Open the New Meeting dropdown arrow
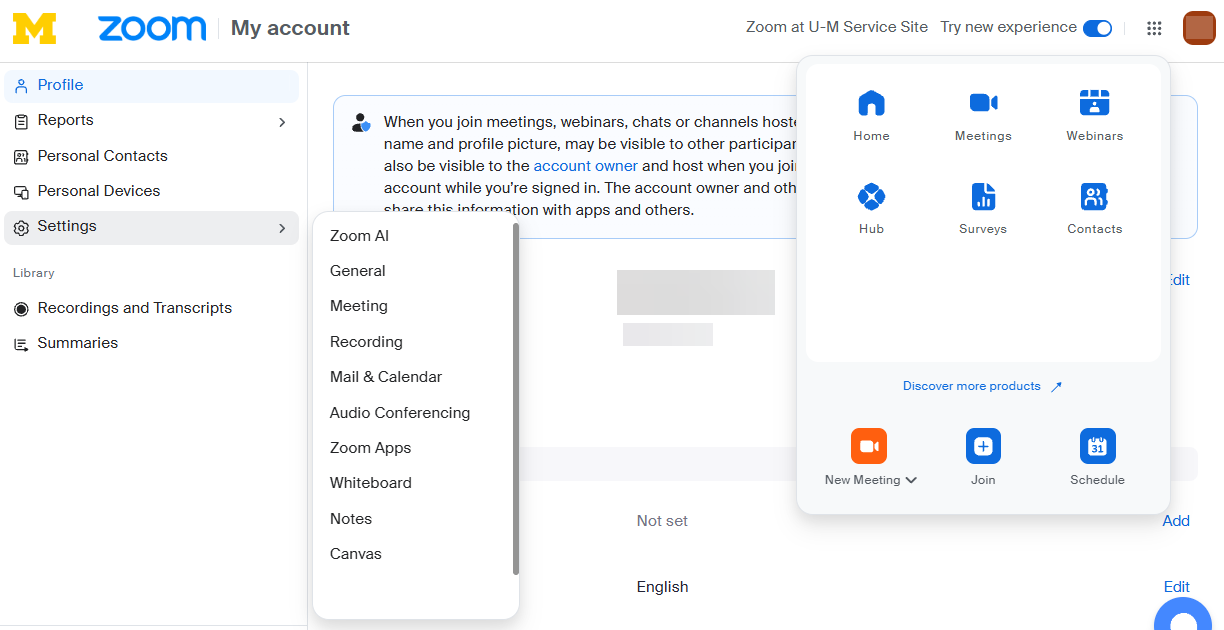This screenshot has height=630, width=1224. pos(911,480)
